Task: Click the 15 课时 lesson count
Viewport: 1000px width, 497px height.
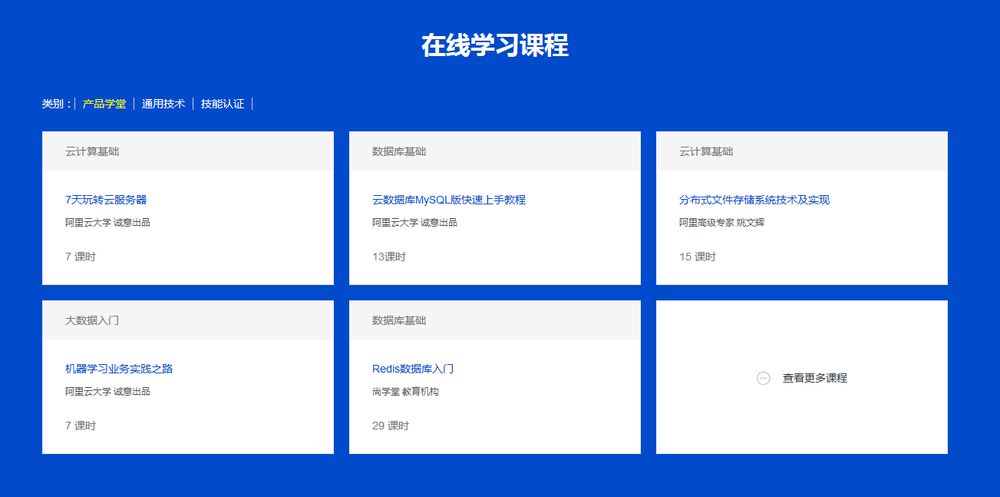Action: (697, 257)
